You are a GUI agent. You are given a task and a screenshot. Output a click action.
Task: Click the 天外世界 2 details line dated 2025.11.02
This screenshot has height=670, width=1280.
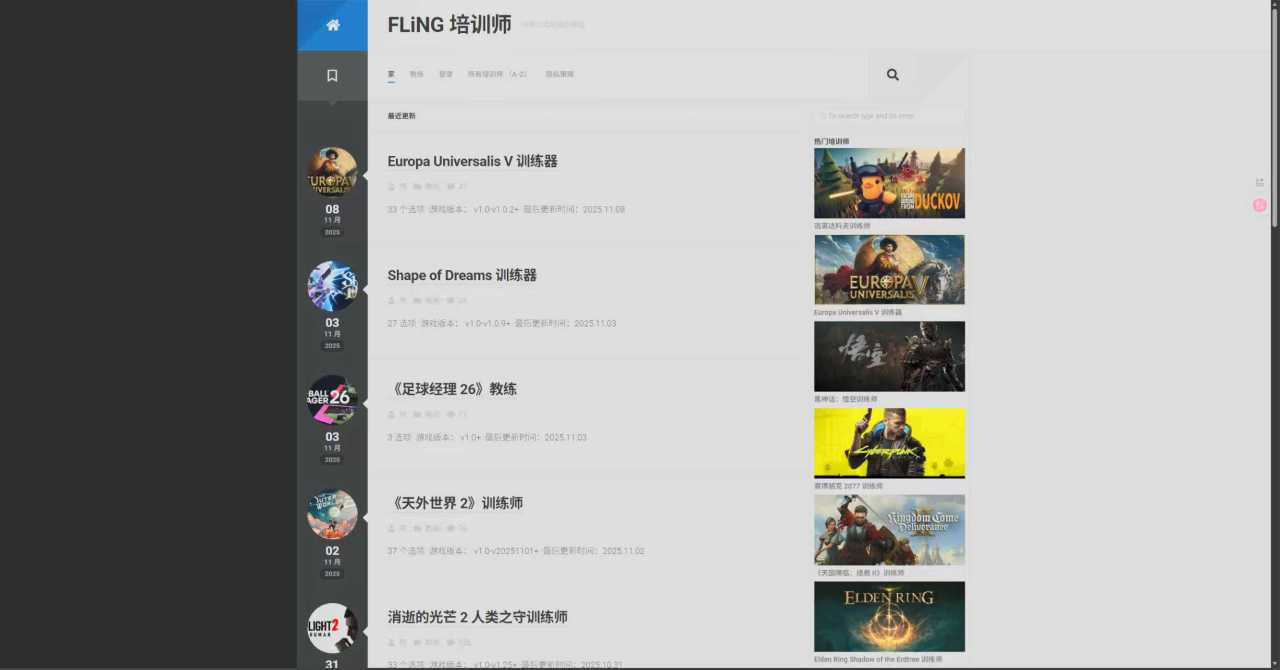pyautogui.click(x=516, y=551)
